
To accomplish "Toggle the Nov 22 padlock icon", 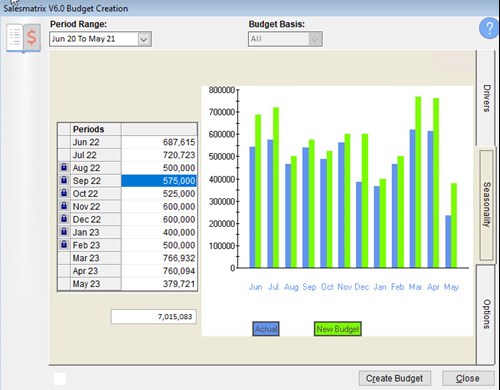I will pyautogui.click(x=64, y=206).
